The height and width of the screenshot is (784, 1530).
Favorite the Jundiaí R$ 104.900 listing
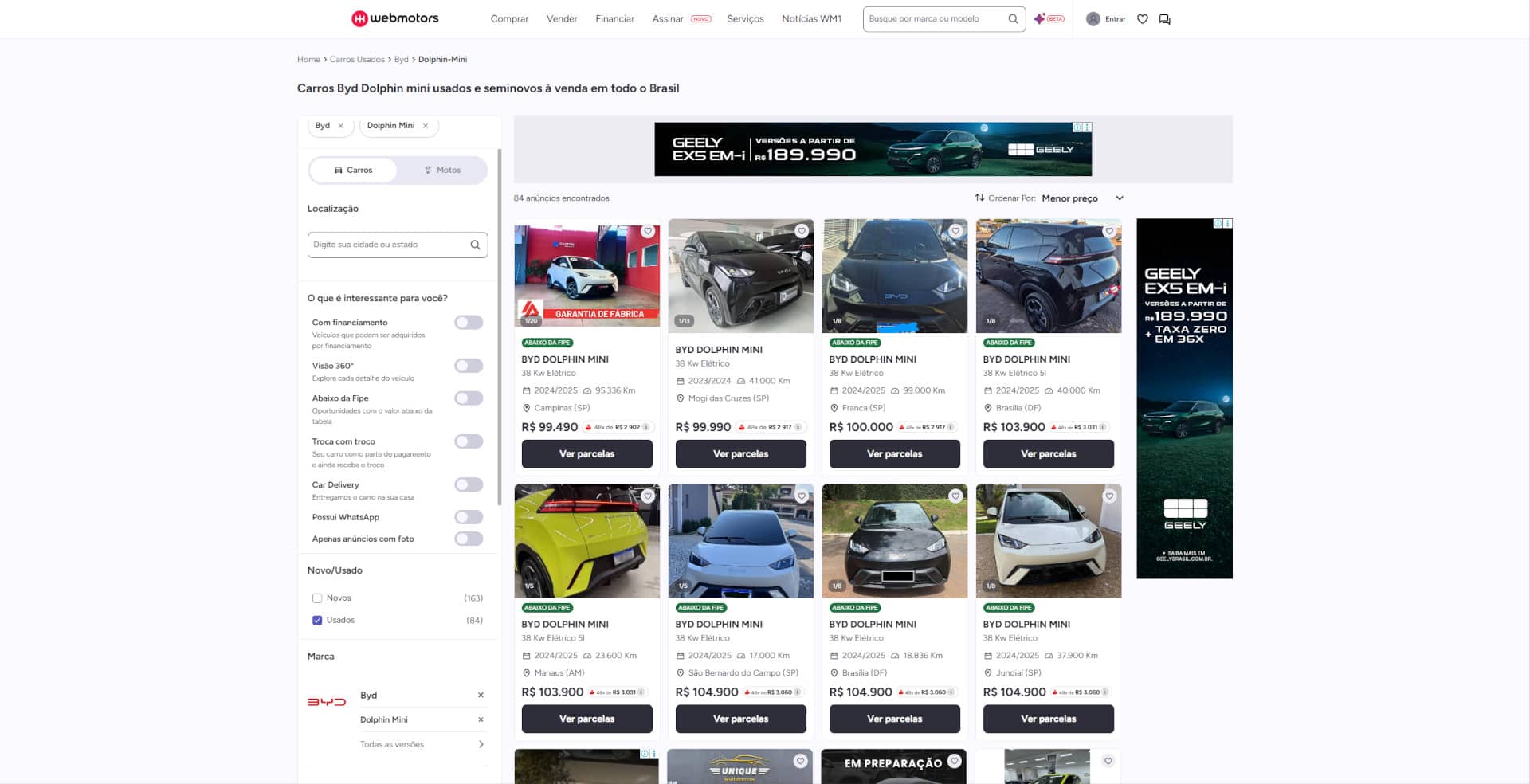tap(1109, 496)
